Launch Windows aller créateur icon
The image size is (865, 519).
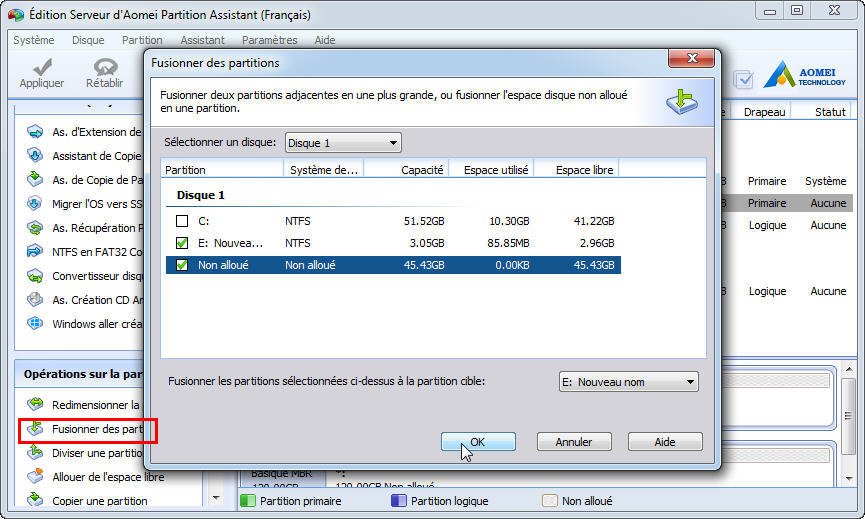tap(35, 323)
